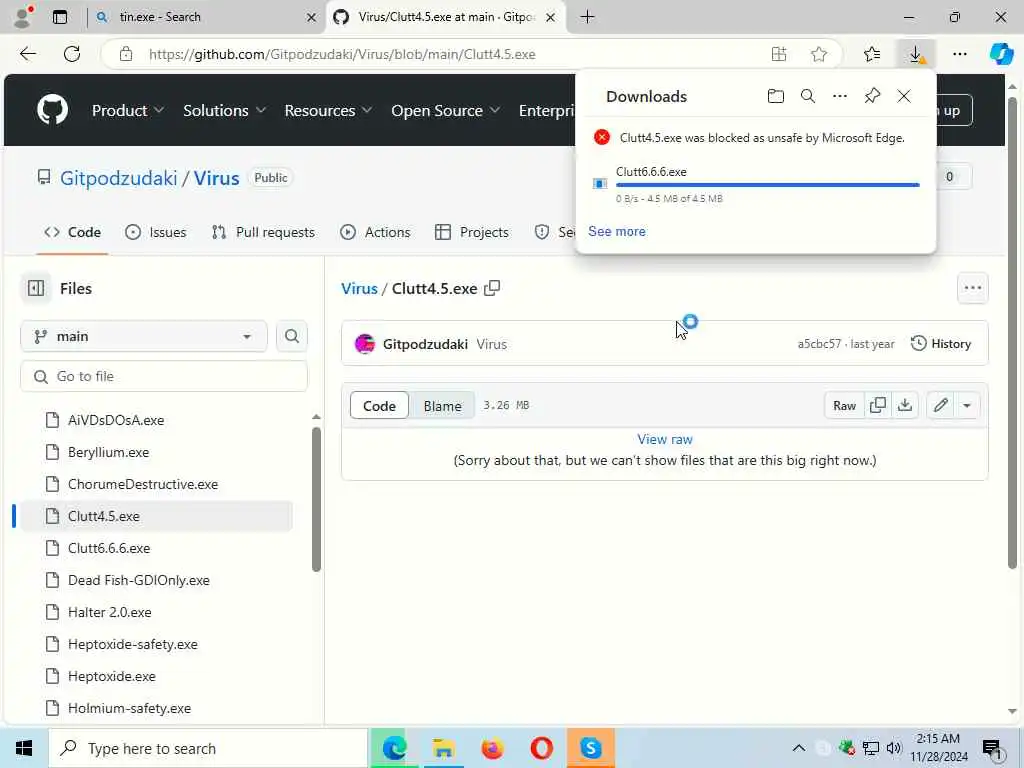The image size is (1024, 768).
Task: Download raw file icon
Action: (x=904, y=406)
